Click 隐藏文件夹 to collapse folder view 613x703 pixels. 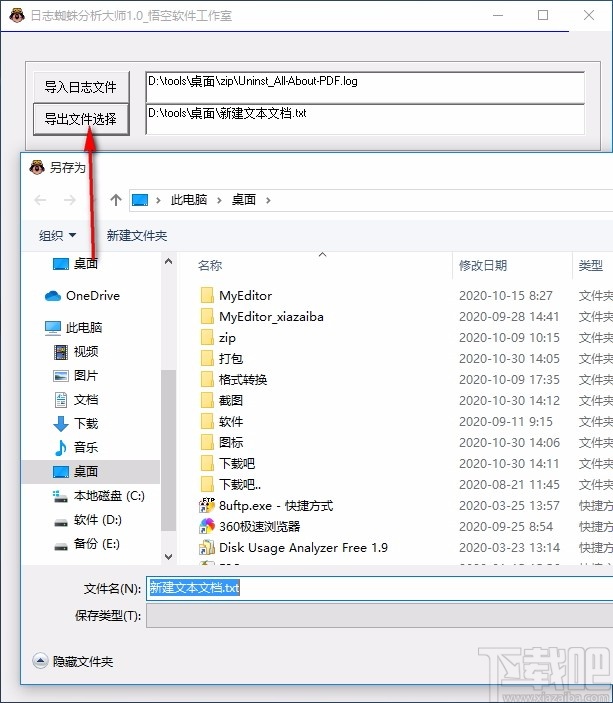point(73,661)
